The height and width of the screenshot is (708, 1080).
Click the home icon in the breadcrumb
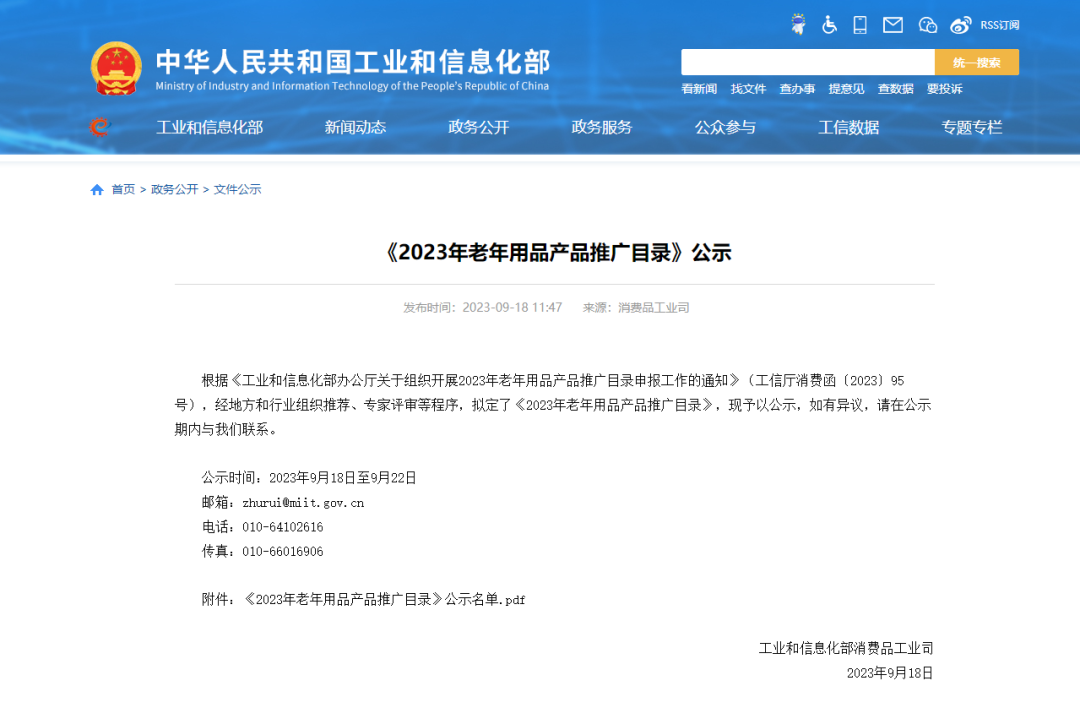pyautogui.click(x=96, y=188)
